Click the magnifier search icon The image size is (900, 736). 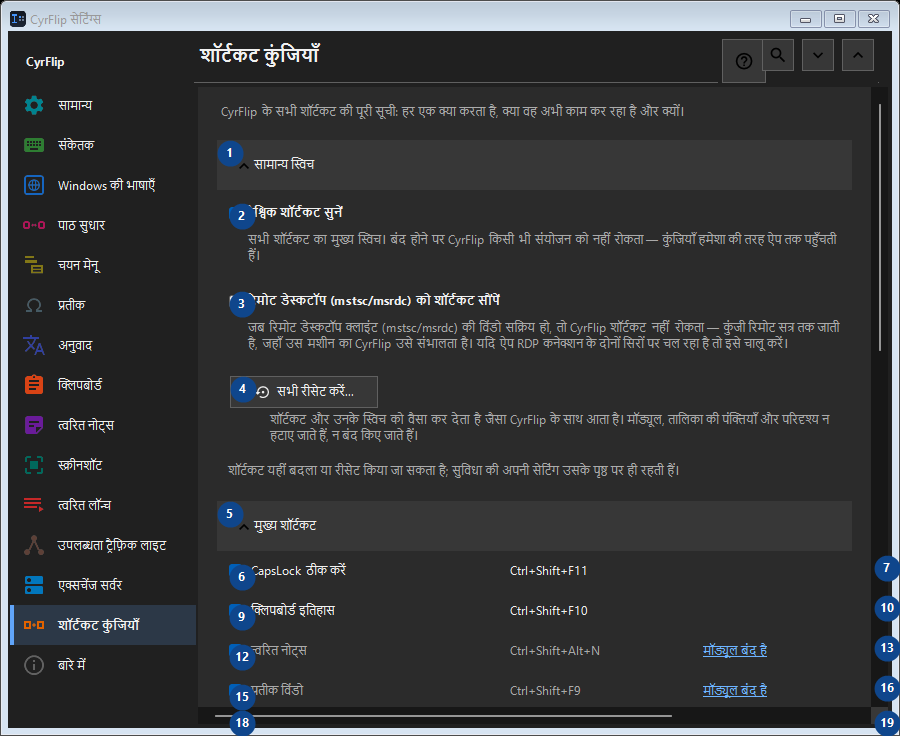(x=778, y=55)
